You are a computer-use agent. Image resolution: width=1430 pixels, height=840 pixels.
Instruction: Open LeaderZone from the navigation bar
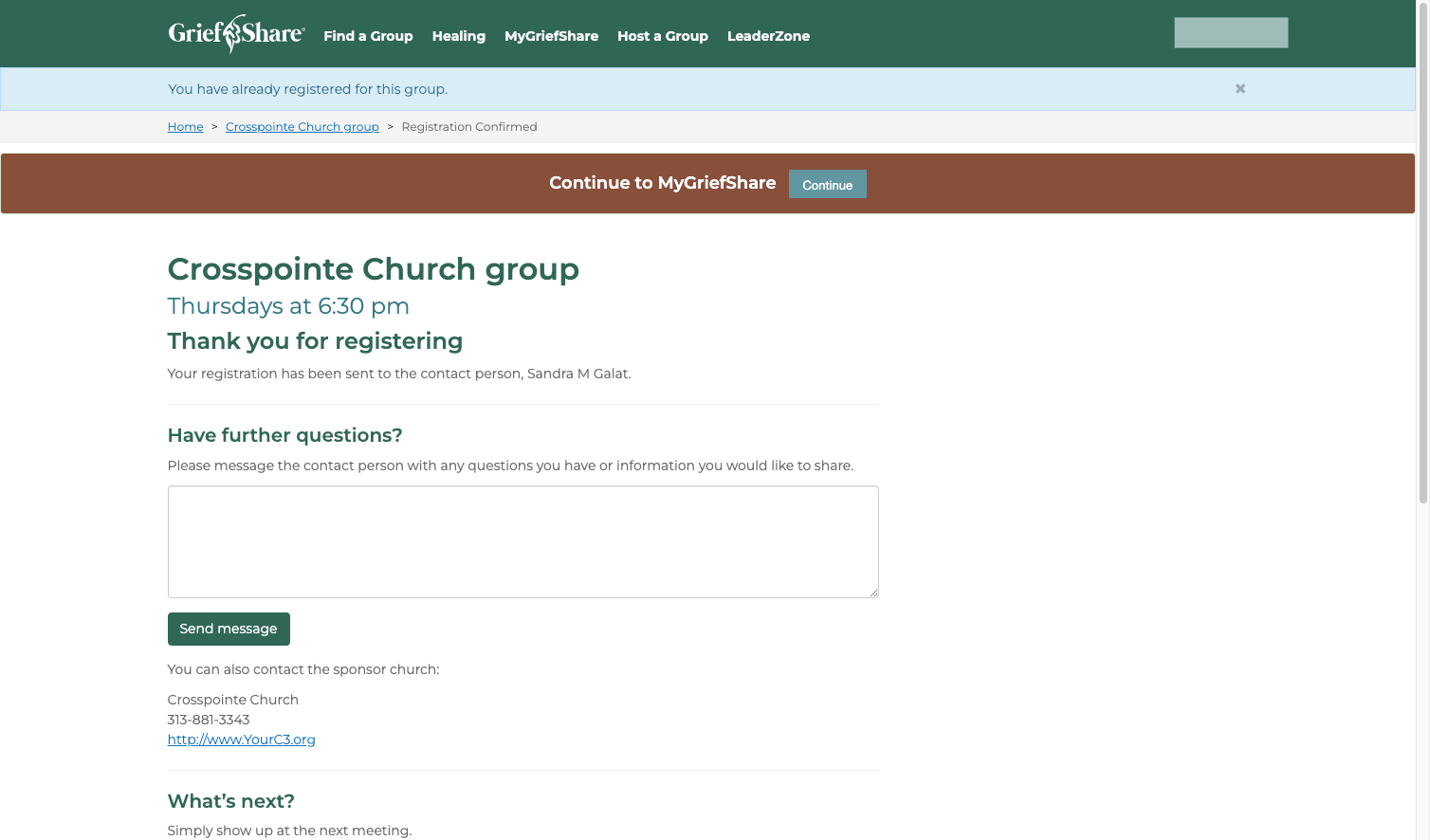point(768,36)
